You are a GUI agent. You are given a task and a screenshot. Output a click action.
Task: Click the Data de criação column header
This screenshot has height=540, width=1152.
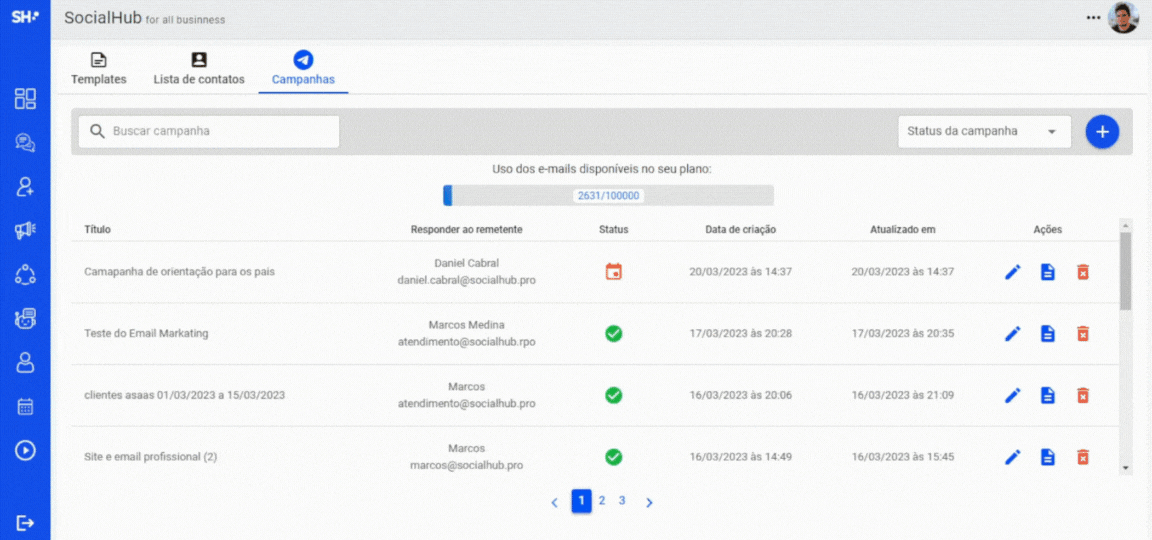[x=741, y=230]
